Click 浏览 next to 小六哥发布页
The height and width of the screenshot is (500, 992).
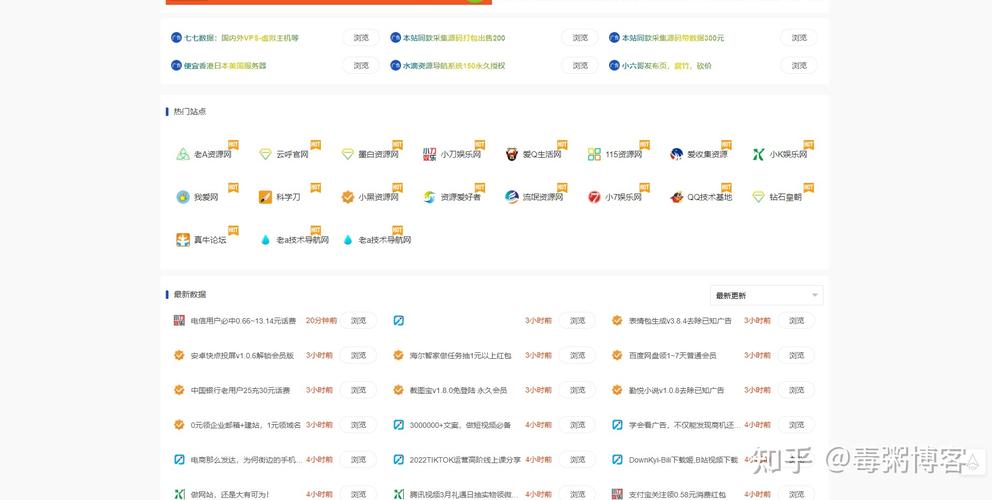click(799, 65)
